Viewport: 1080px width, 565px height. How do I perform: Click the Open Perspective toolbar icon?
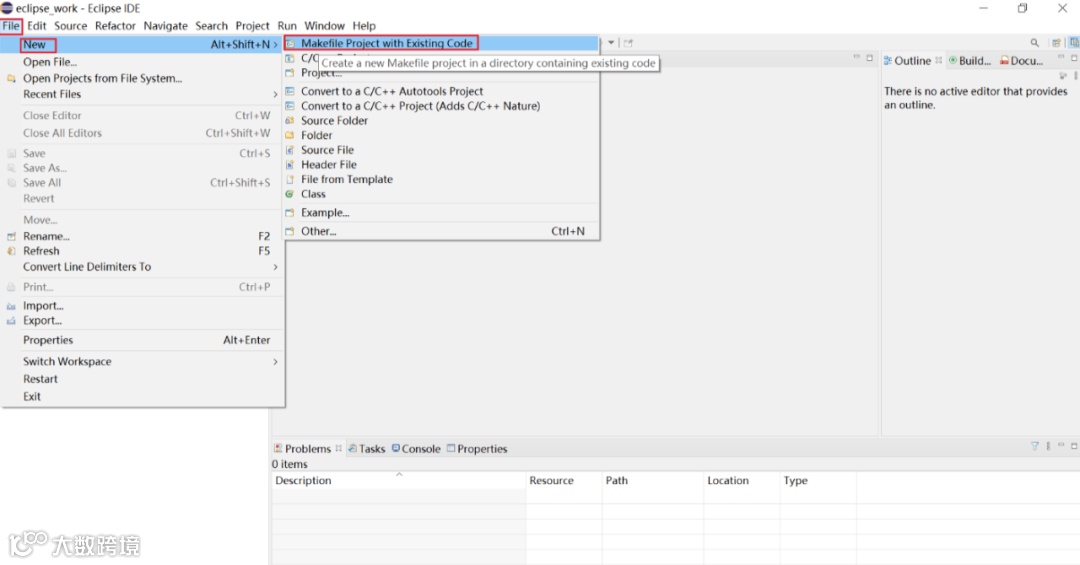(1057, 43)
